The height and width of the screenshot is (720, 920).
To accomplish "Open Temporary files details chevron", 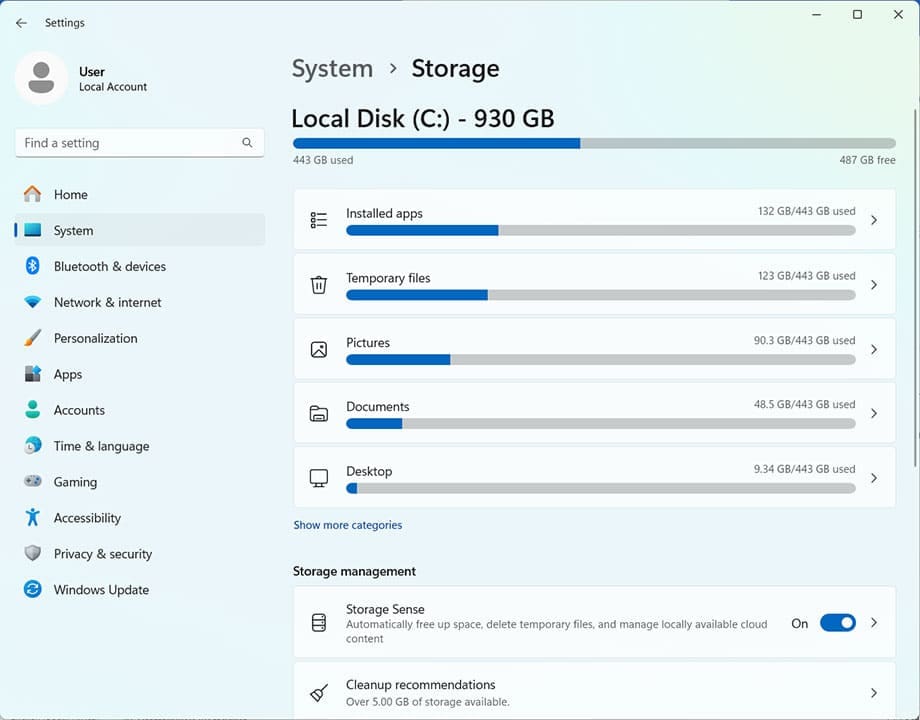I will click(x=875, y=284).
